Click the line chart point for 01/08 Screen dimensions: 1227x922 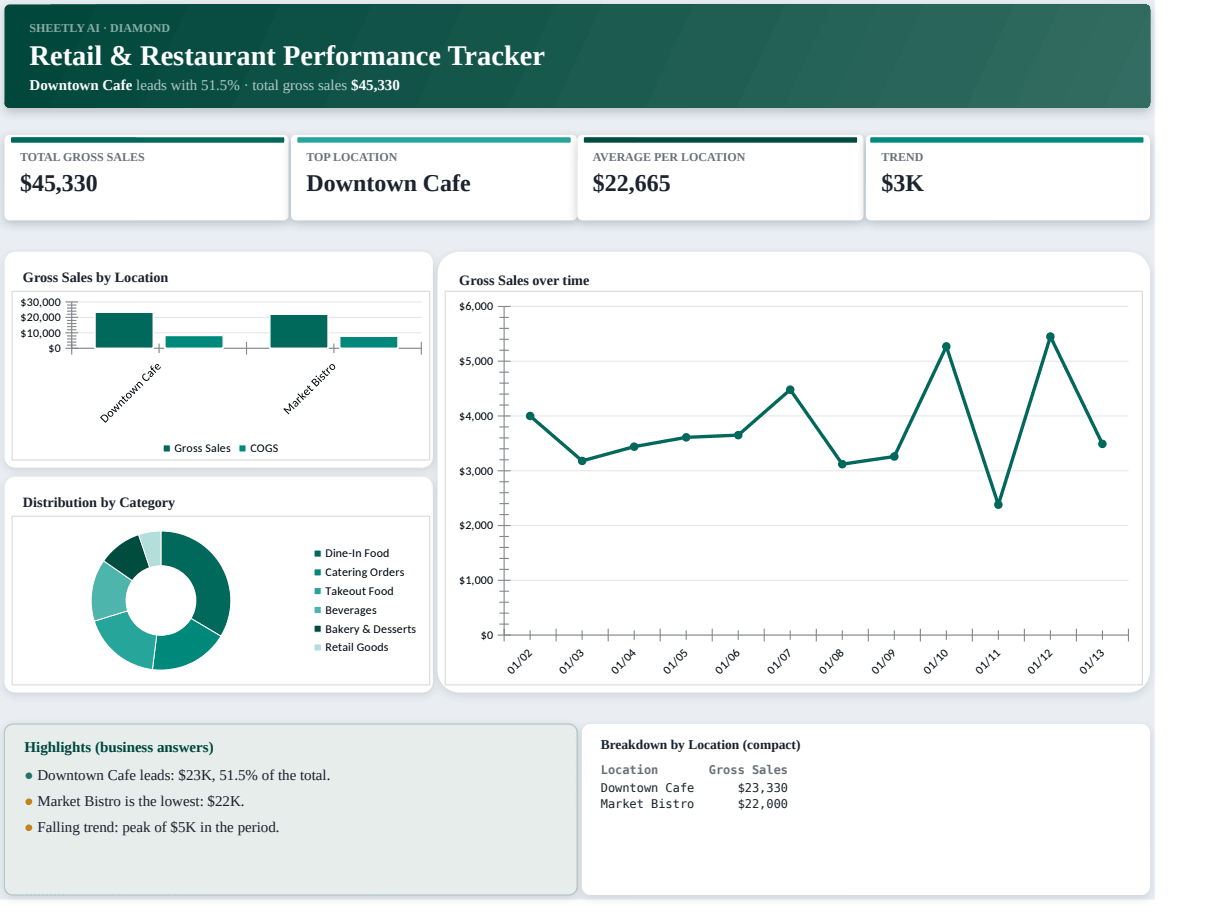pyautogui.click(x=842, y=464)
